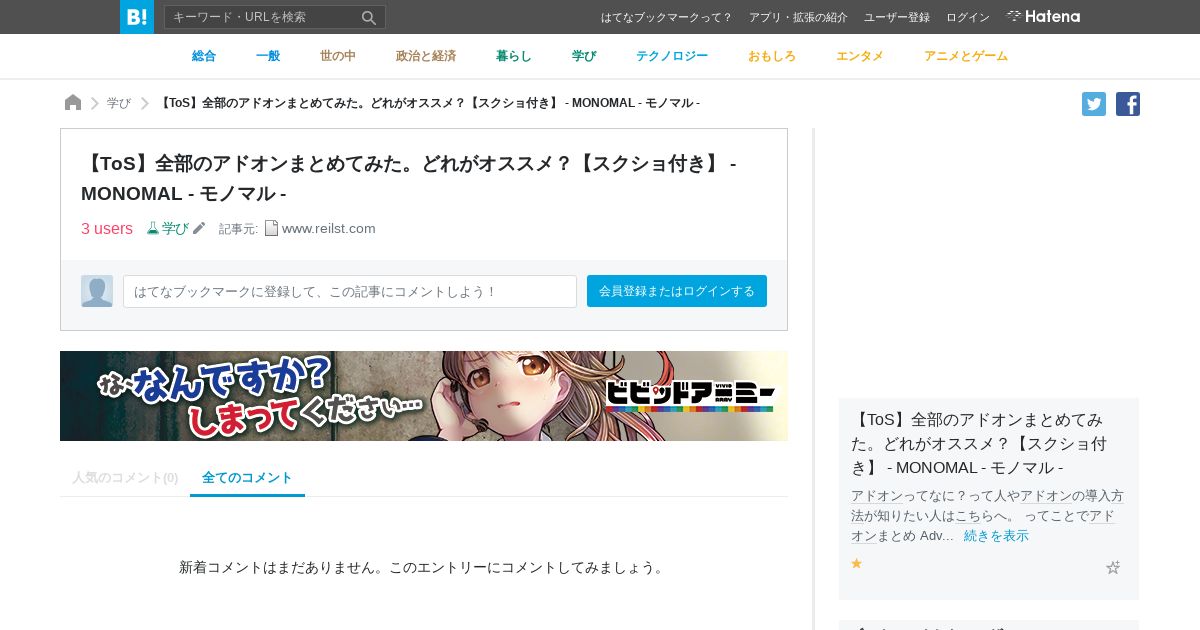
Task: Open the 一般 category
Action: [x=268, y=56]
